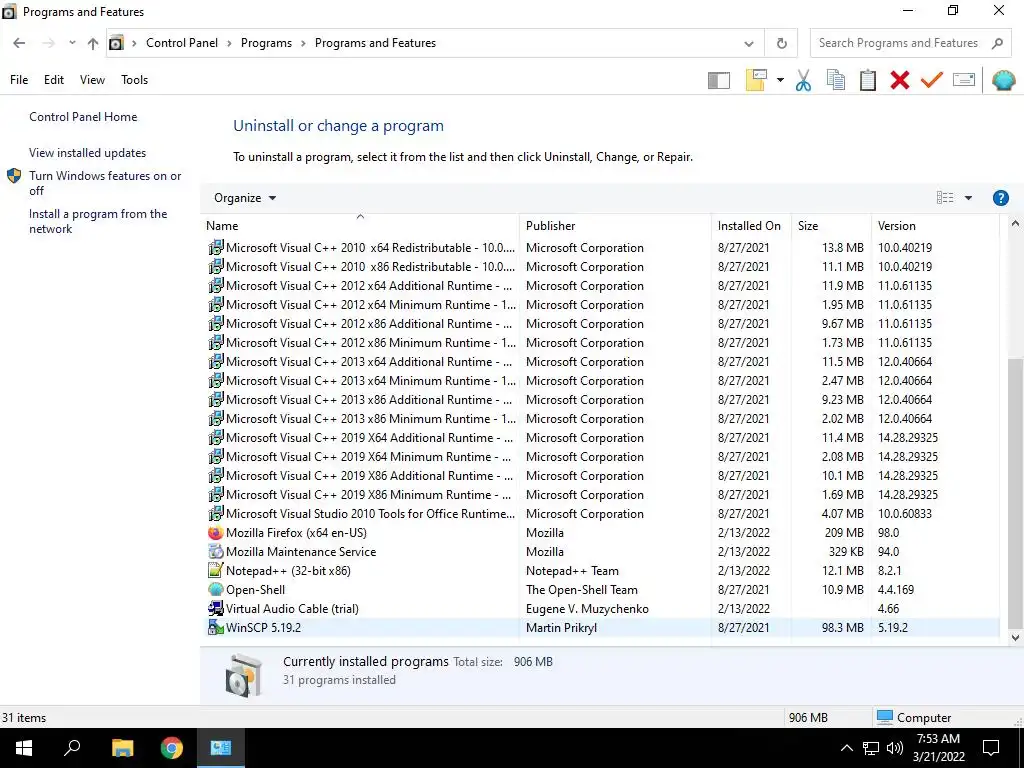The image size is (1024, 768).
Task: Click the Paste clipboard toolbar icon
Action: (x=868, y=80)
